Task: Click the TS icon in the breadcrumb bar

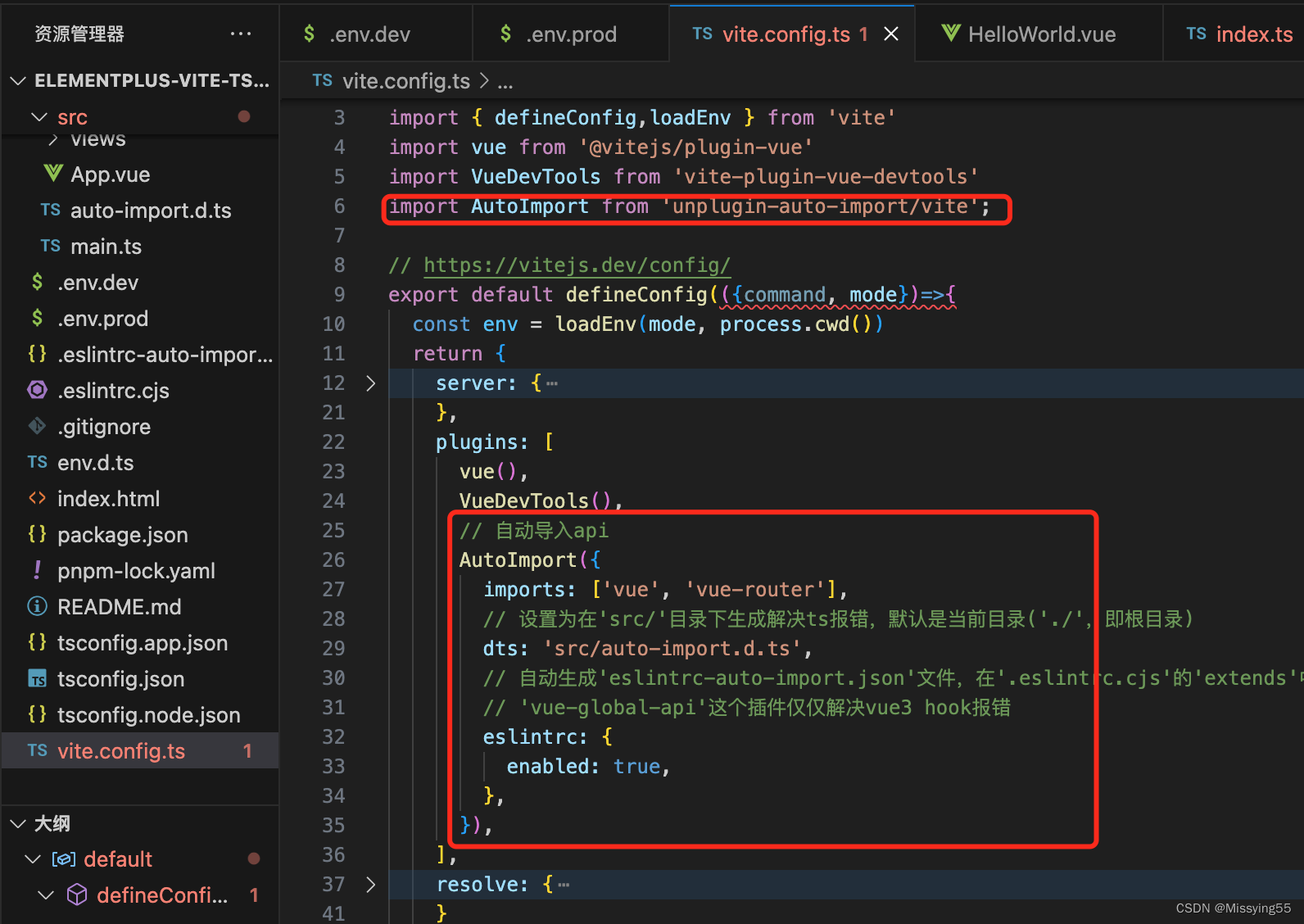Action: (x=323, y=80)
